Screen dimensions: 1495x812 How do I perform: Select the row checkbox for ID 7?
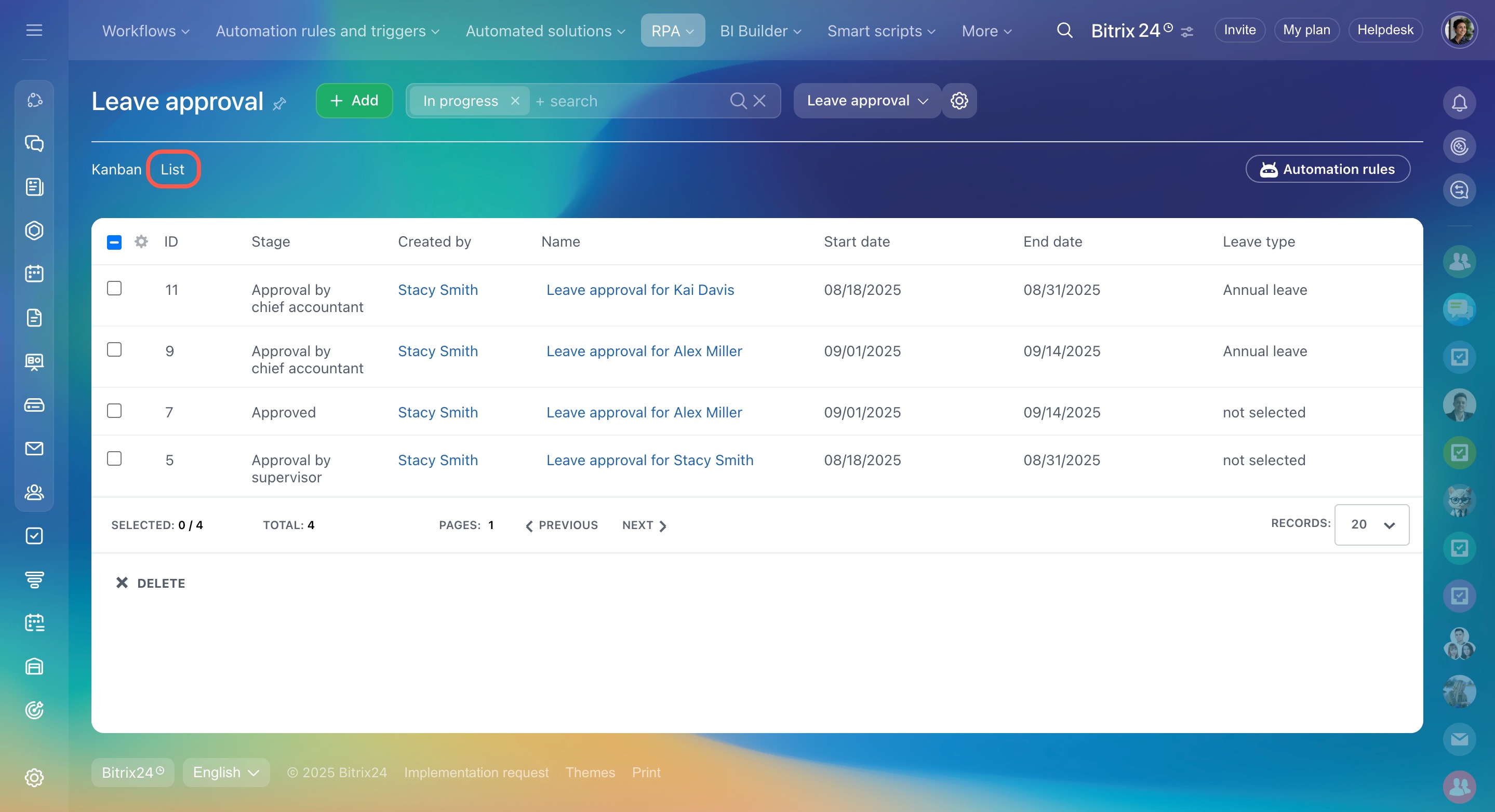[114, 411]
